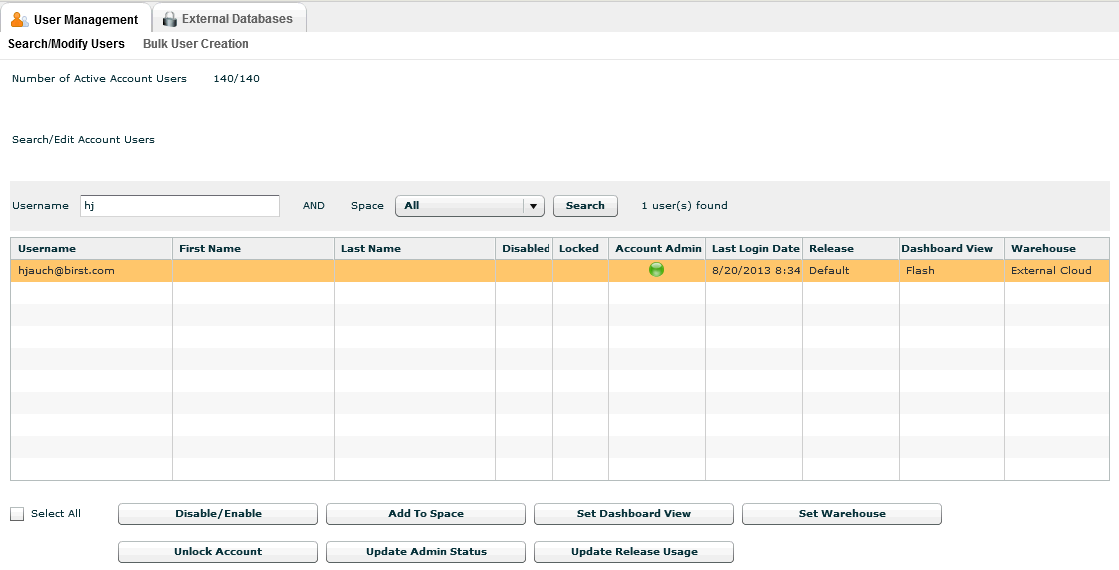Switch to the External Databases tab
Viewport: 1119px width, 570px height.
point(236,19)
